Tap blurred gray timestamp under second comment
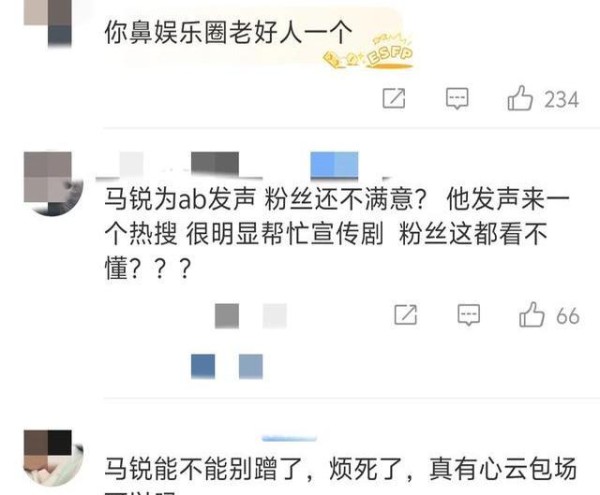Image resolution: width=600 pixels, height=495 pixels. pyautogui.click(x=251, y=316)
